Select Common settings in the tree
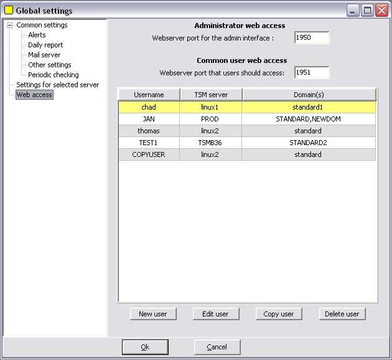Viewport: 392px width, 360px height. click(x=42, y=25)
